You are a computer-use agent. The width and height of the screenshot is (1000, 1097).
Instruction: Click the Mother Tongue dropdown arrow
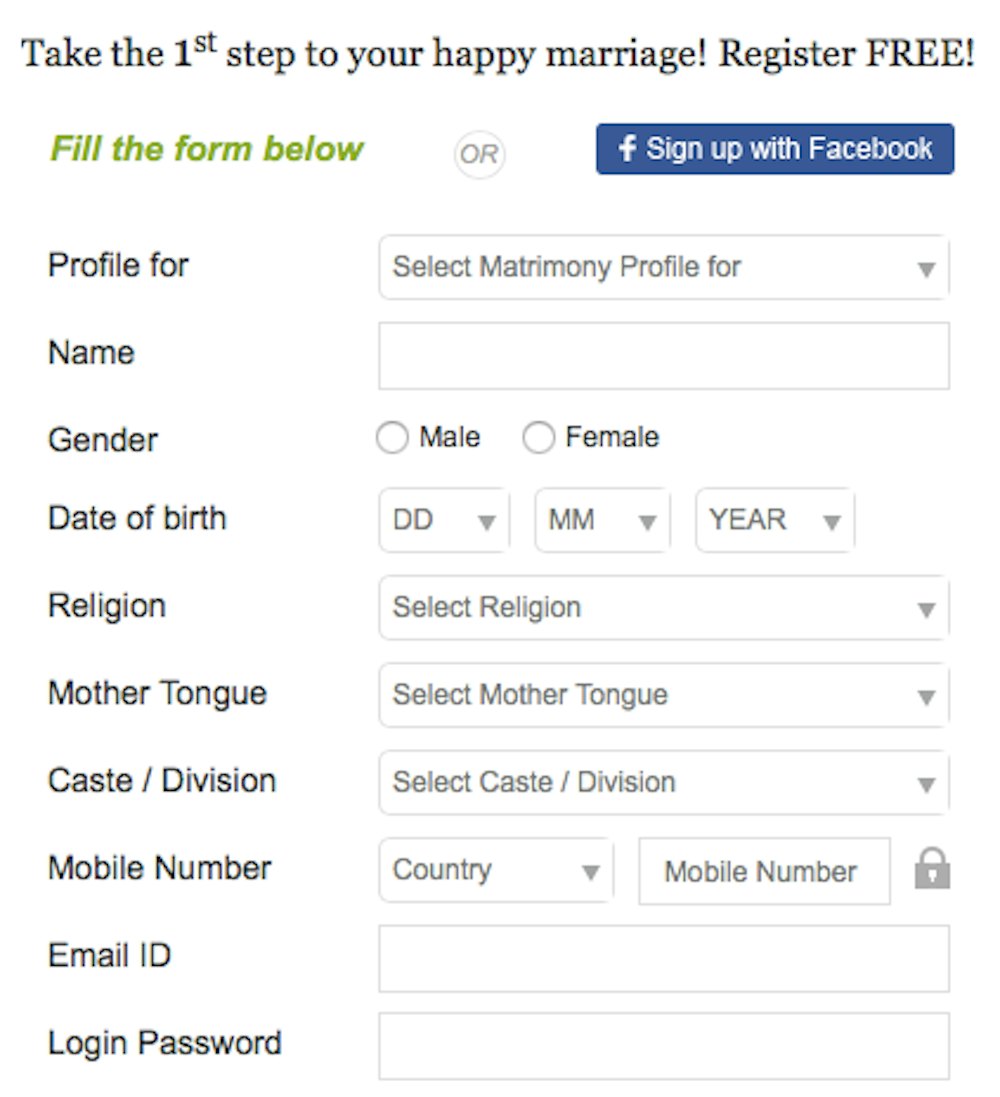(927, 697)
